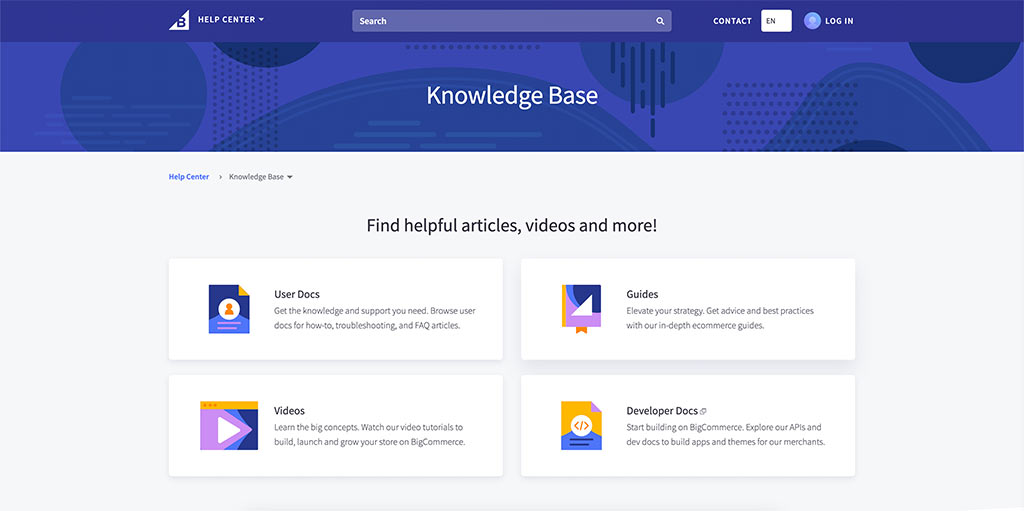Open the Videos heading link

click(x=289, y=411)
